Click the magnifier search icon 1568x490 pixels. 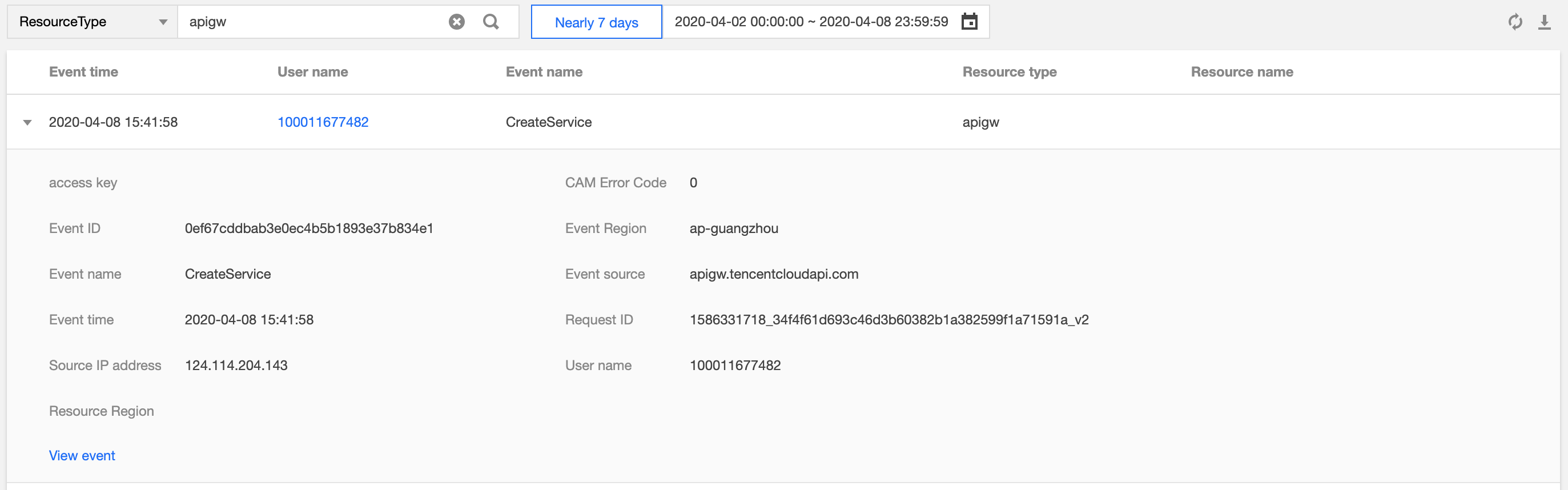490,22
